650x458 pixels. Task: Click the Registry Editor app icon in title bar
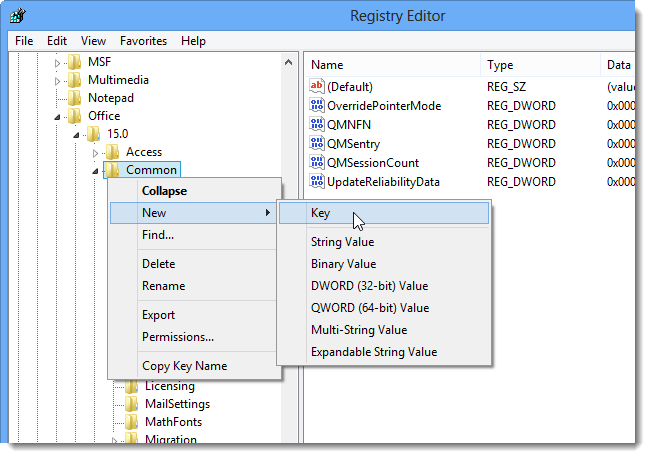(x=17, y=16)
